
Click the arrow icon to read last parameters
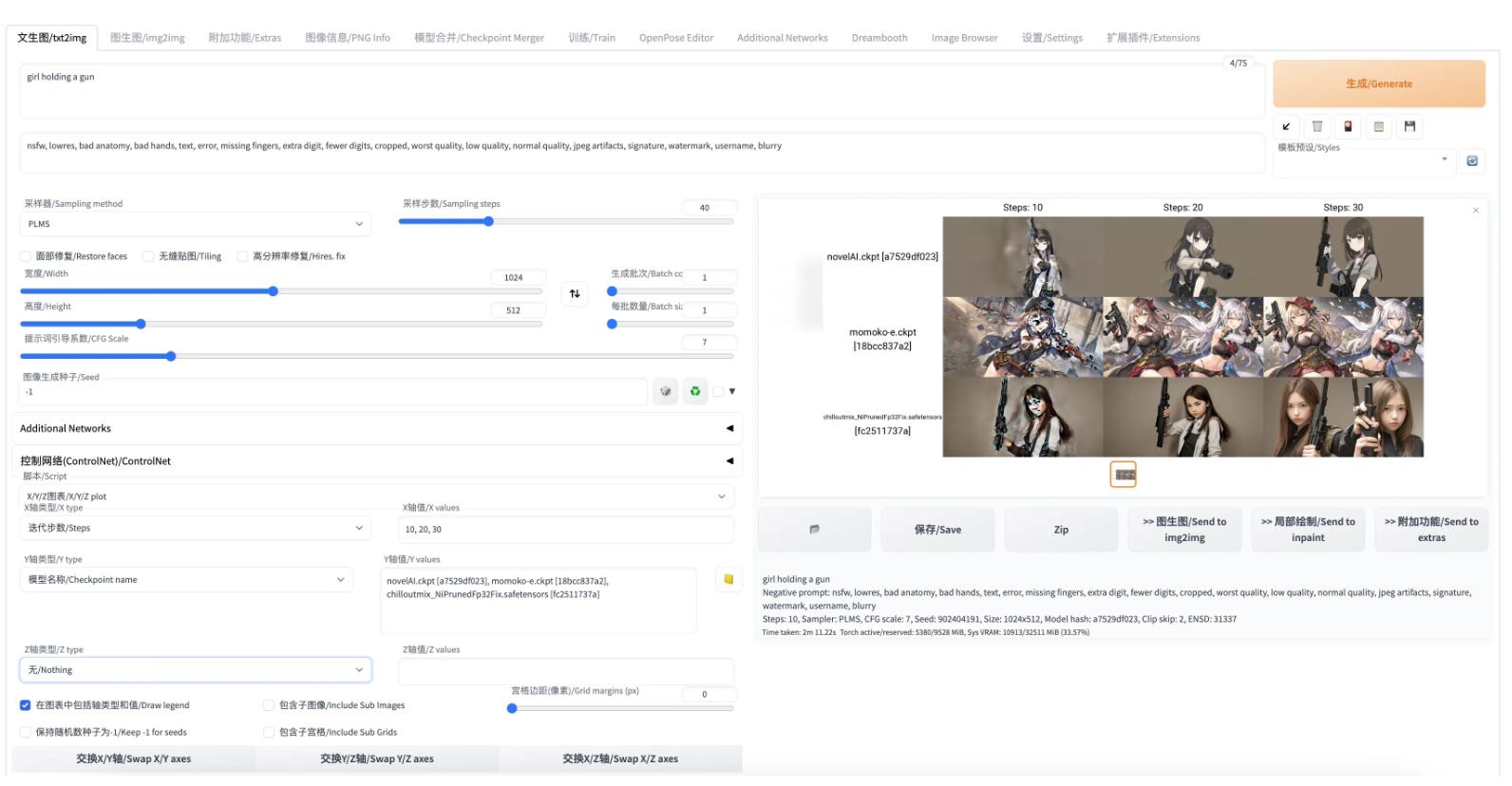pyautogui.click(x=1286, y=126)
